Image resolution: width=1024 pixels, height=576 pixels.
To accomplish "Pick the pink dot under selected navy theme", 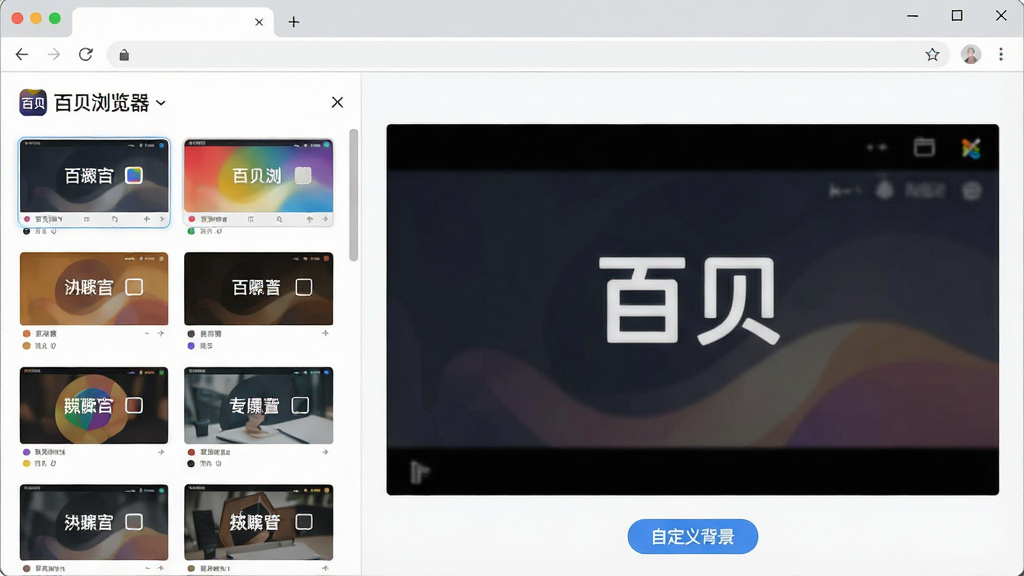I will click(x=27, y=219).
